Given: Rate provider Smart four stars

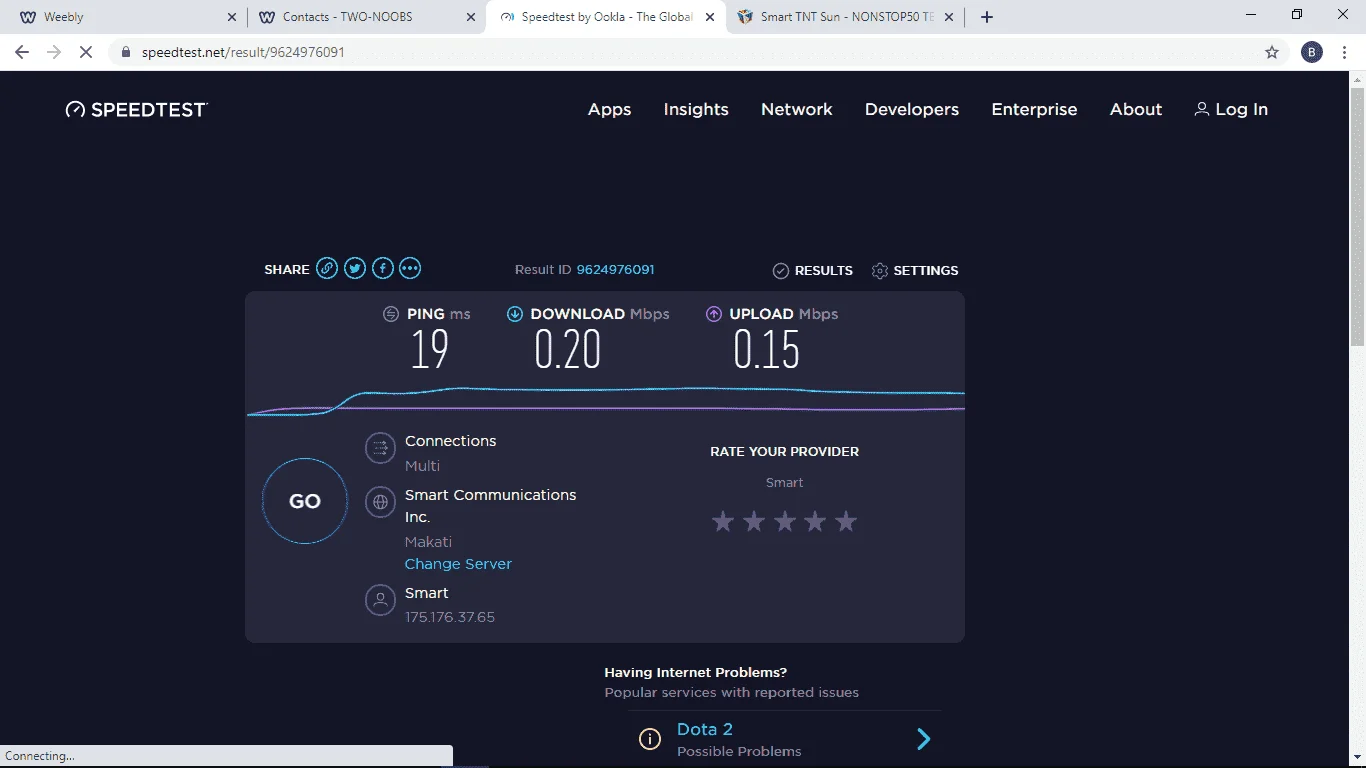Looking at the screenshot, I should pos(815,521).
